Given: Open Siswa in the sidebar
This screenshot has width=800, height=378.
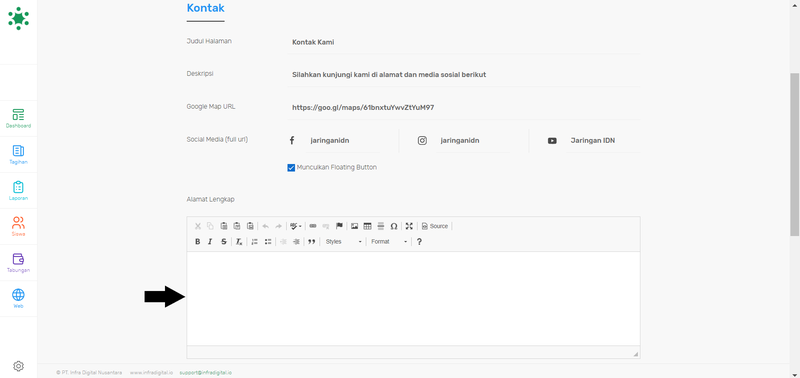Looking at the screenshot, I should click(x=18, y=226).
